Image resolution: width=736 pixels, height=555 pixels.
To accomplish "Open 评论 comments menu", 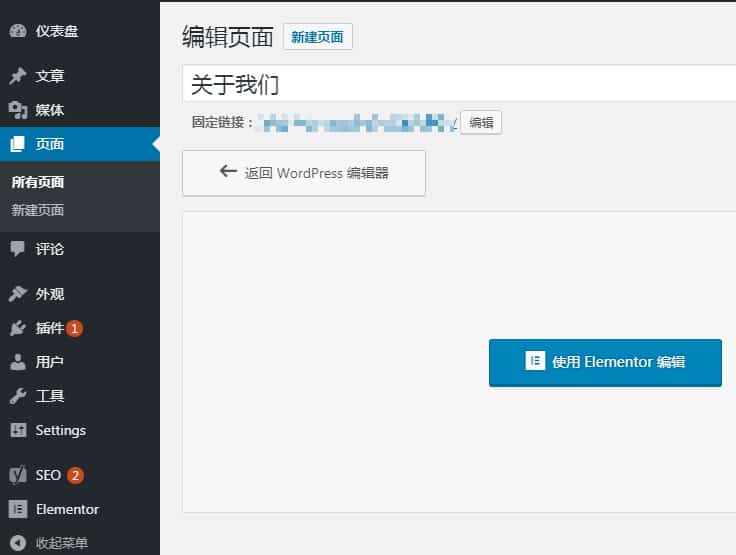I will 50,249.
